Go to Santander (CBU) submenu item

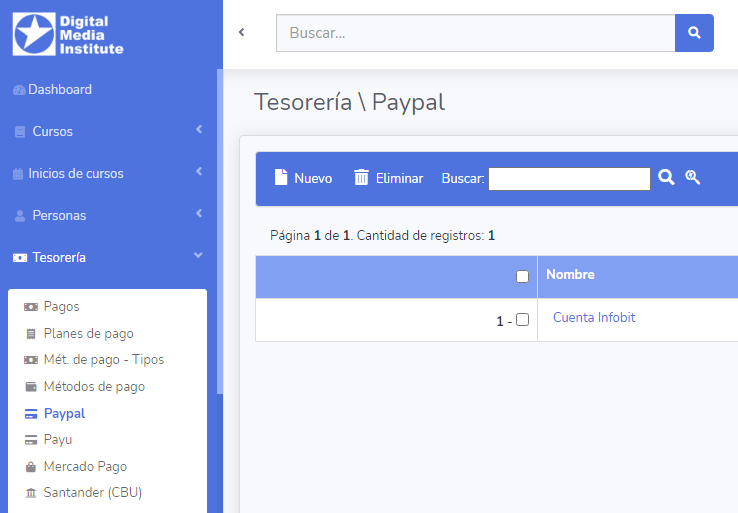pos(93,493)
